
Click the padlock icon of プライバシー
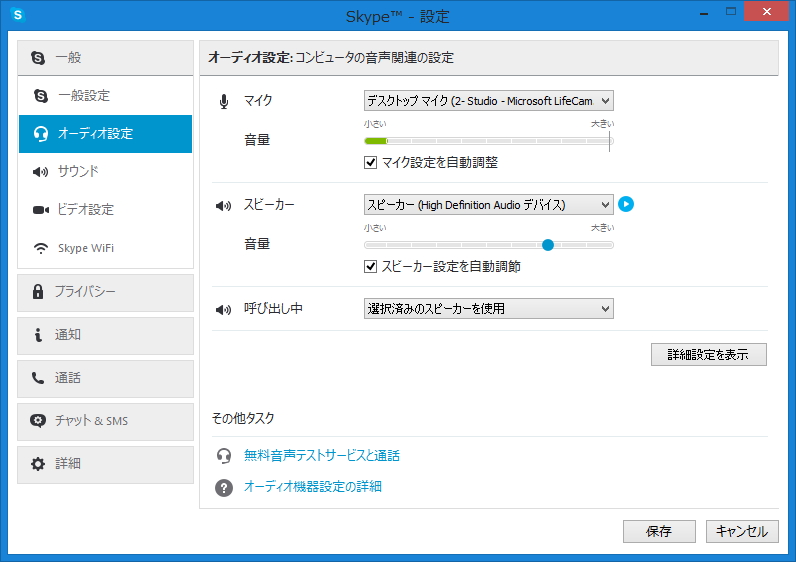38,291
